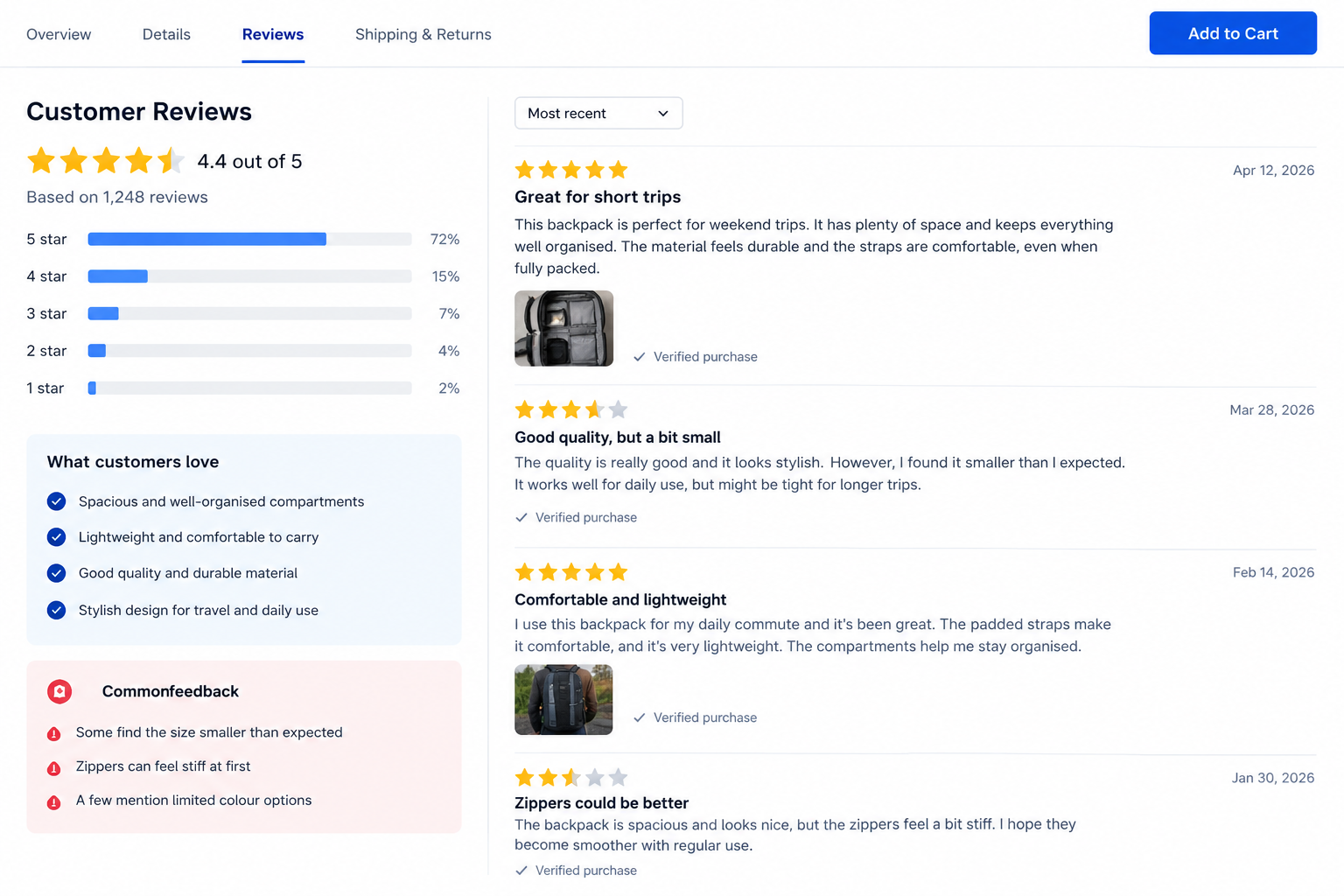1344x896 pixels.
Task: Click Verified purchase check on Good quality review
Action: click(521, 517)
